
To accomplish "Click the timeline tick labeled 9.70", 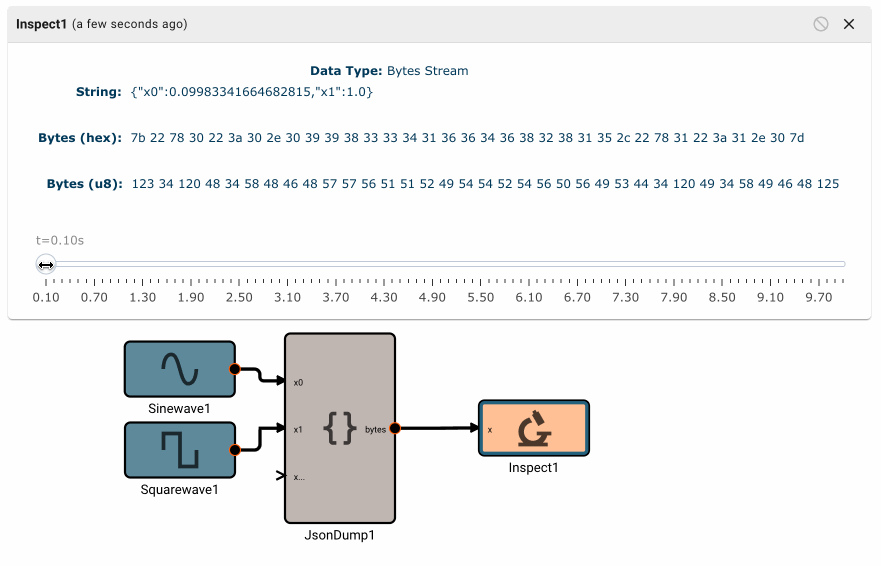I will [819, 297].
